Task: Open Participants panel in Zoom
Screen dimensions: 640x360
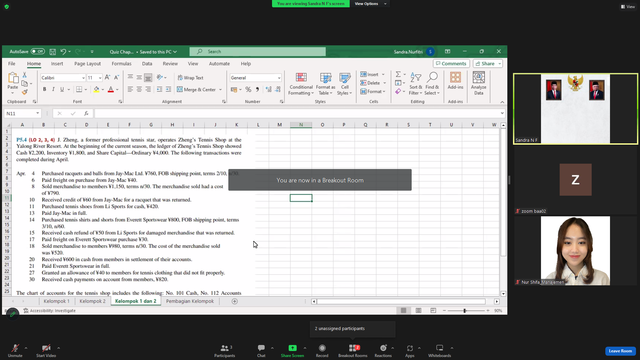Action: click(x=225, y=350)
